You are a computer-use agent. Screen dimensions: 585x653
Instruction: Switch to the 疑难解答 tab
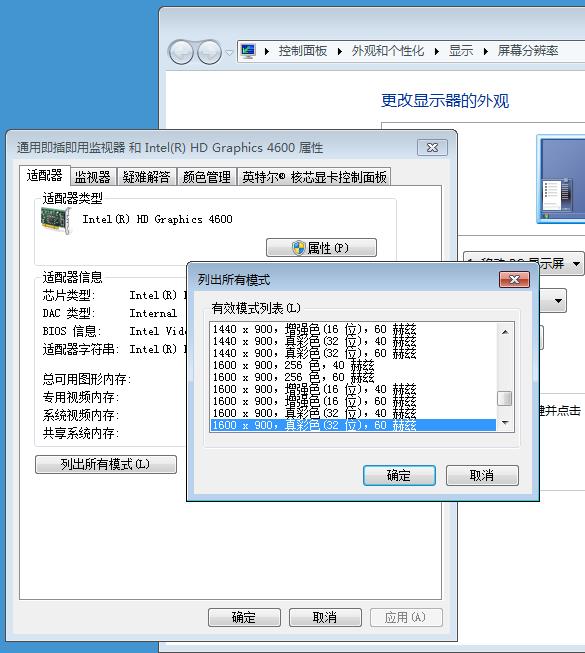[147, 177]
